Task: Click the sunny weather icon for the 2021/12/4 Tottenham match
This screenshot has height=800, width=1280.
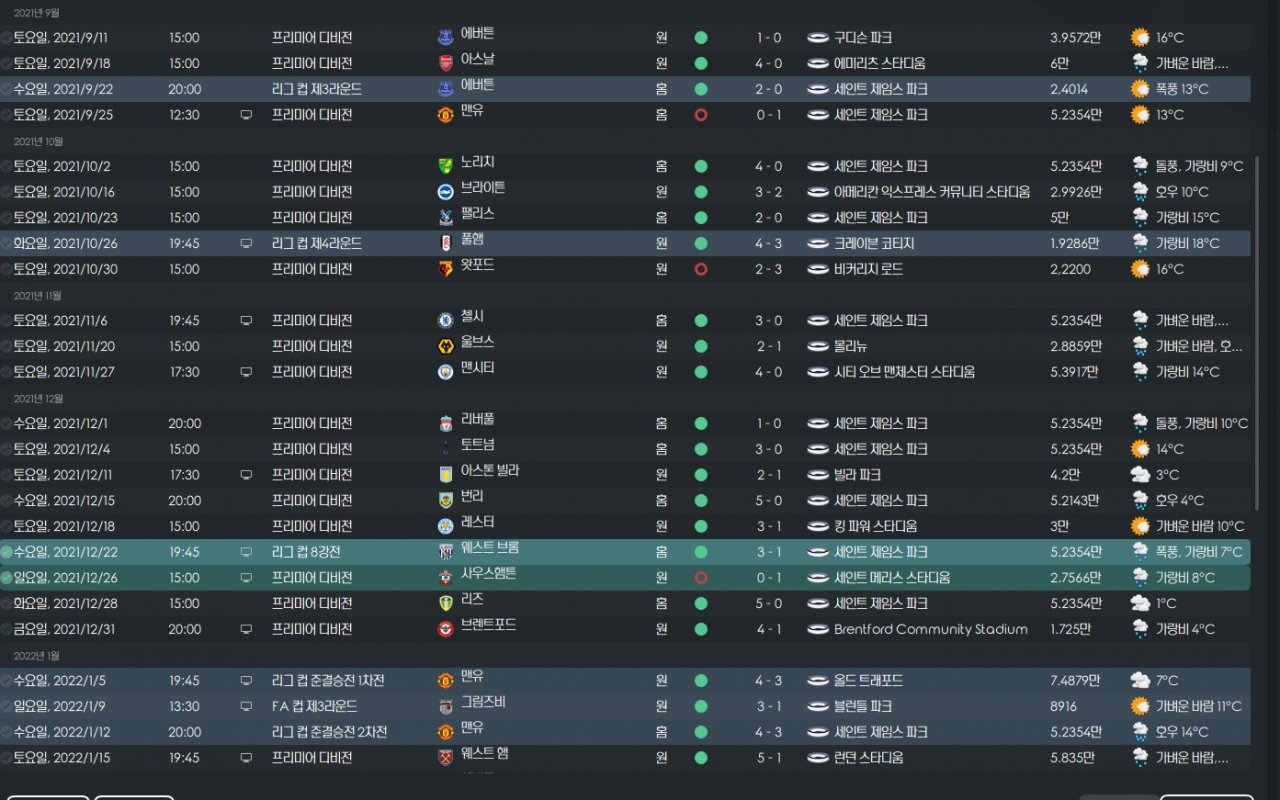Action: [1140, 449]
